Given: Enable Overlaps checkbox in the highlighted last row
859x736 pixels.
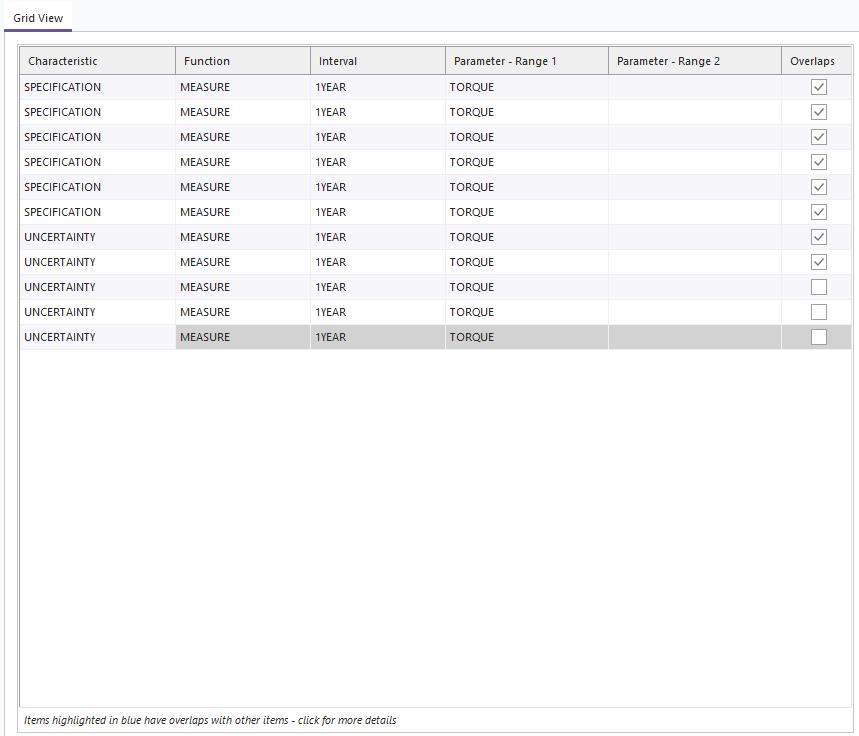Looking at the screenshot, I should tap(819, 337).
